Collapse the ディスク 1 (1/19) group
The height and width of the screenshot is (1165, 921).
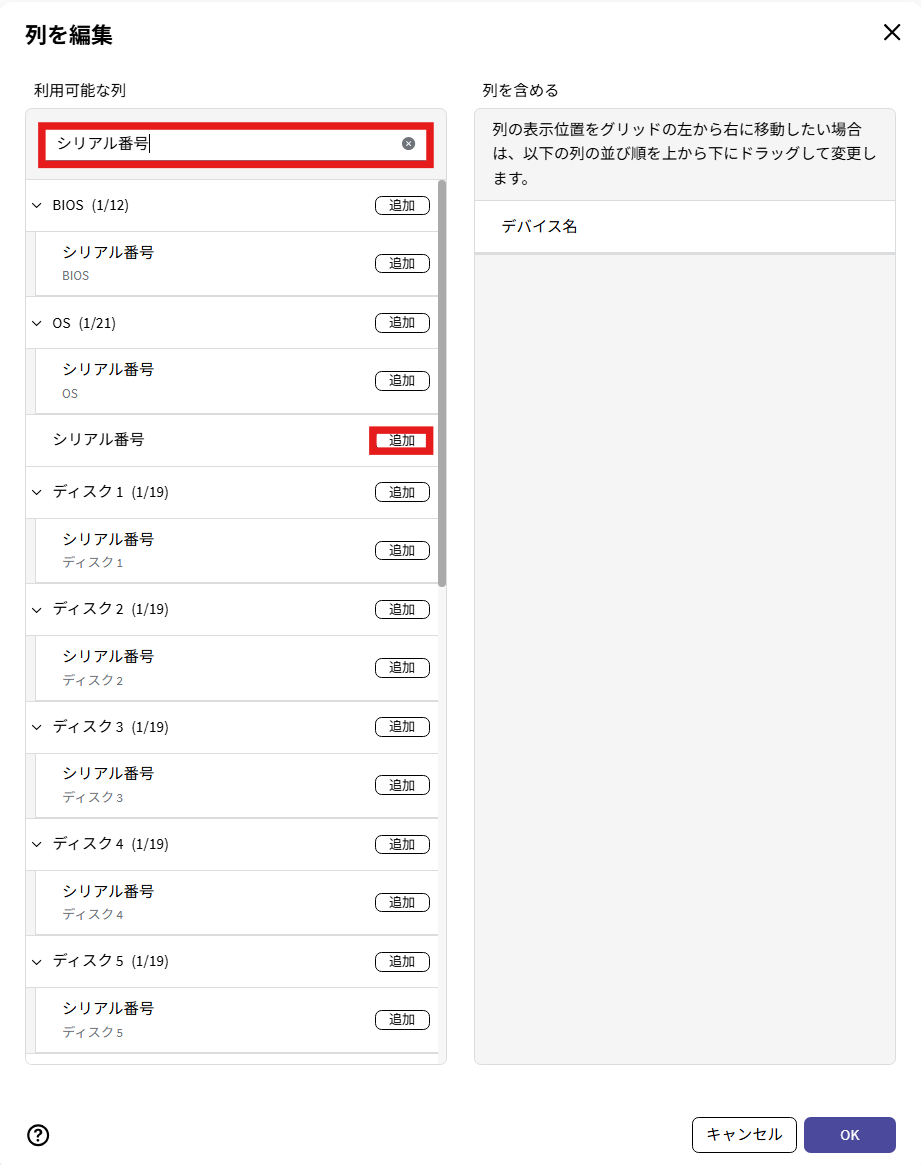pos(37,492)
